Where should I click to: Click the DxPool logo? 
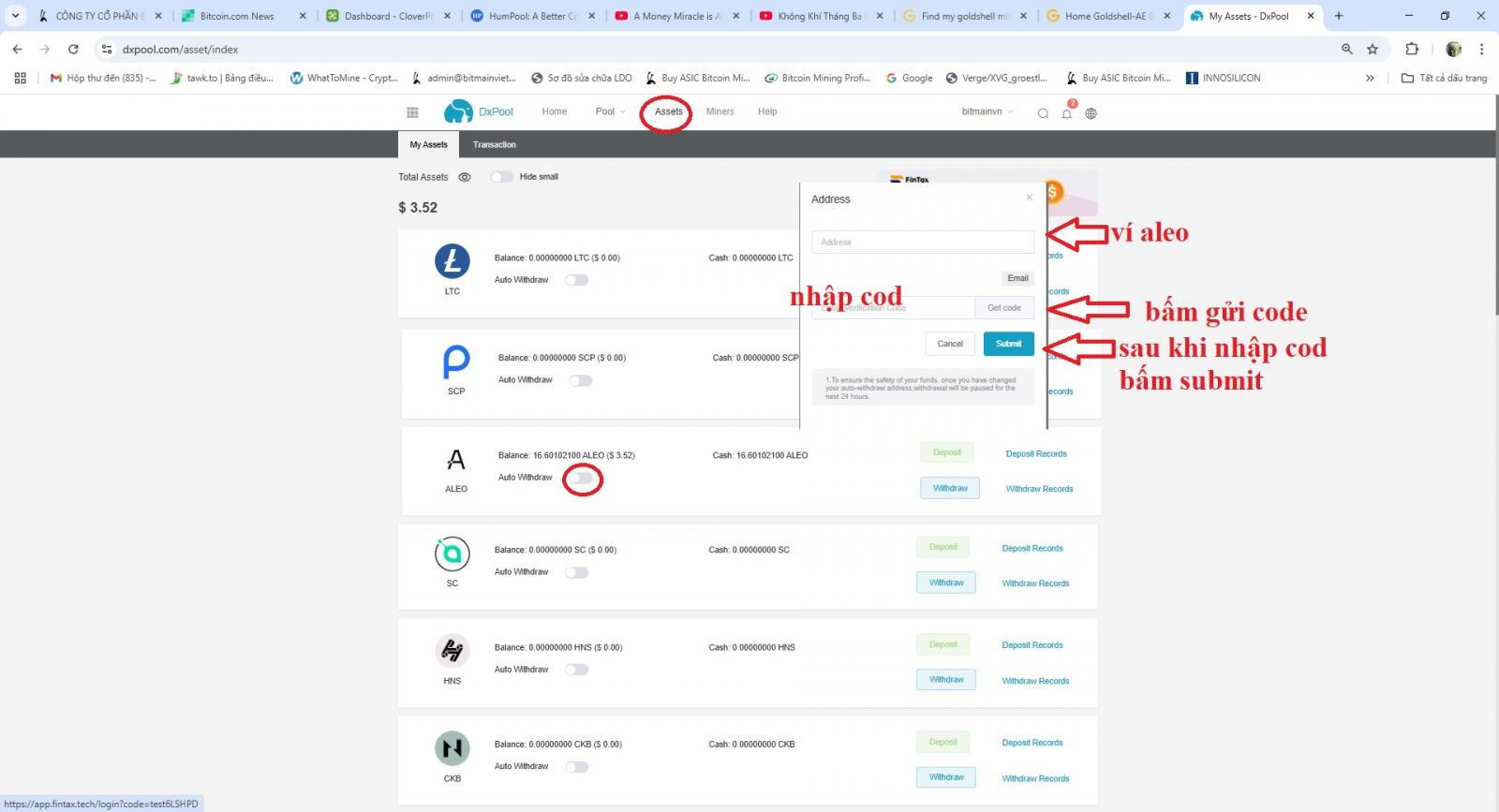pos(479,111)
